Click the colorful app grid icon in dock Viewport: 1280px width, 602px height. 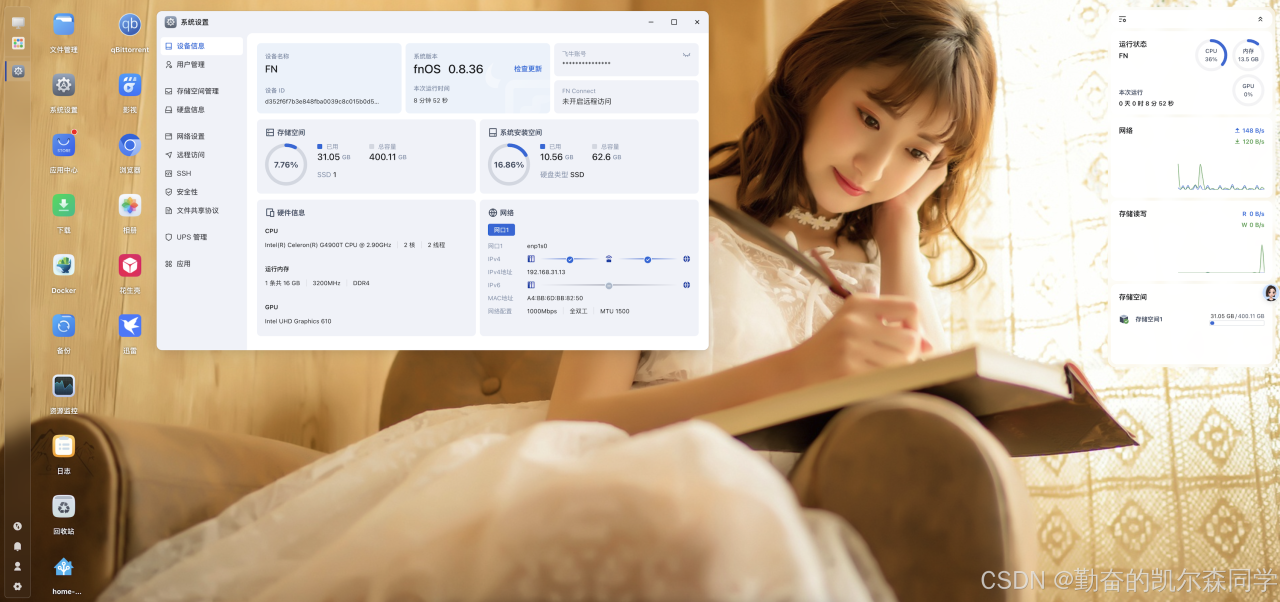(18, 43)
